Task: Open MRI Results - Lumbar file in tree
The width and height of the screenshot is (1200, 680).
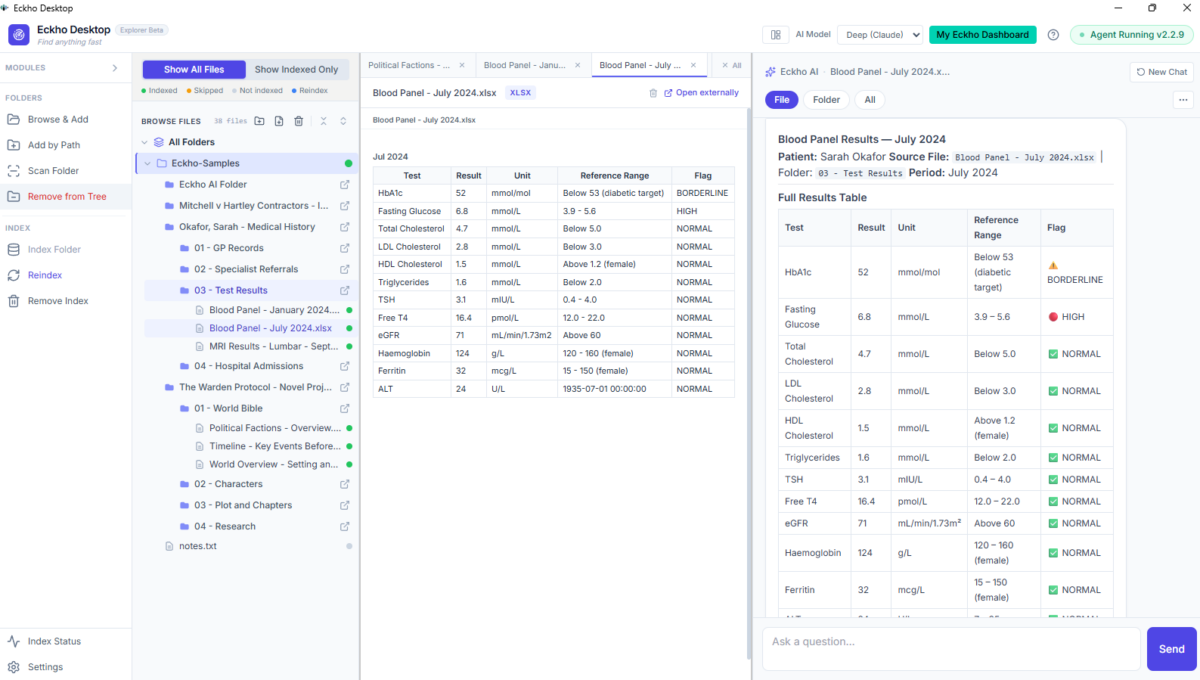Action: pos(275,345)
